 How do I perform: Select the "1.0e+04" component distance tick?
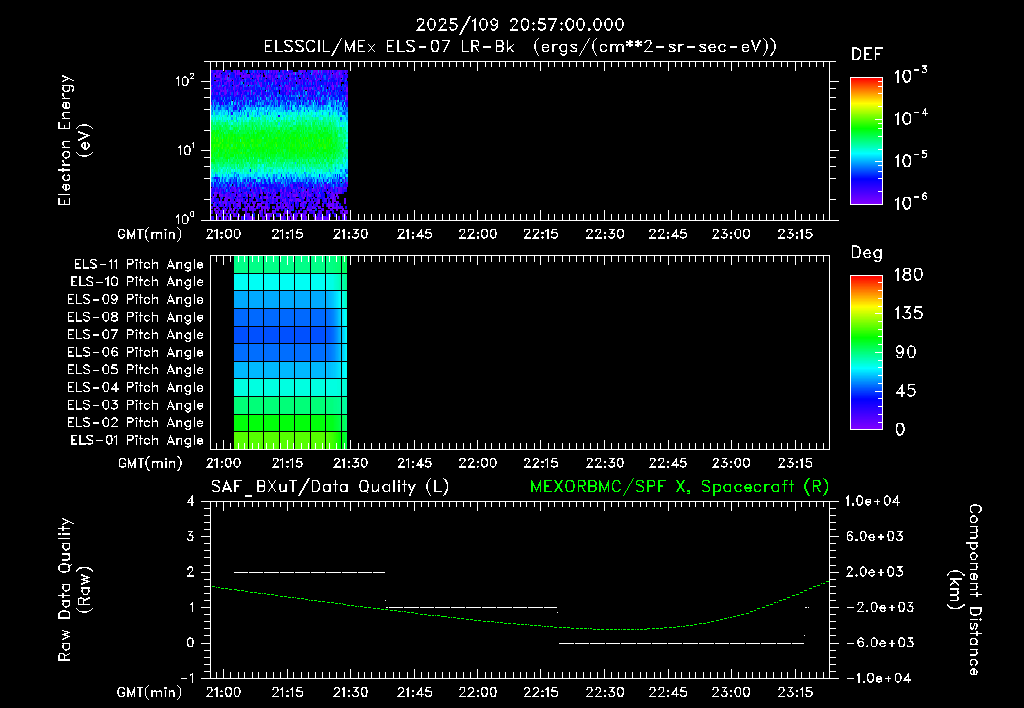[x=872, y=501]
